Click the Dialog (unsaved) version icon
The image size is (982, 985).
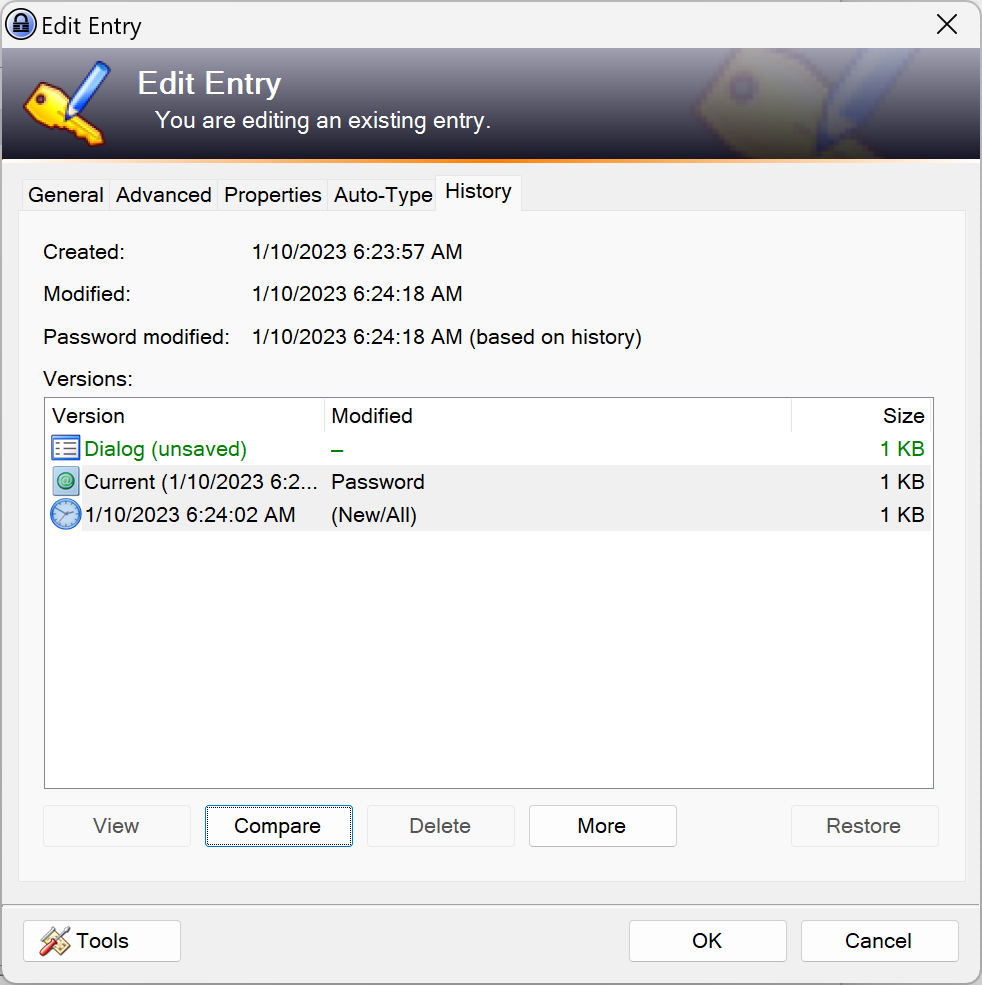65,448
